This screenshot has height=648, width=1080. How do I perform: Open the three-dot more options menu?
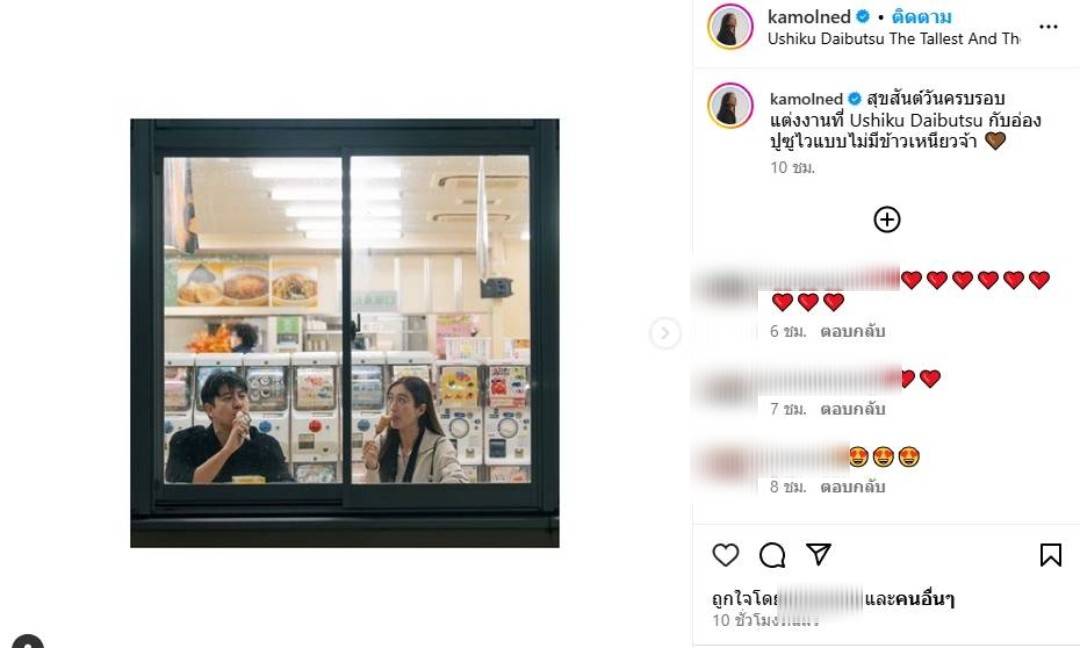1048,27
